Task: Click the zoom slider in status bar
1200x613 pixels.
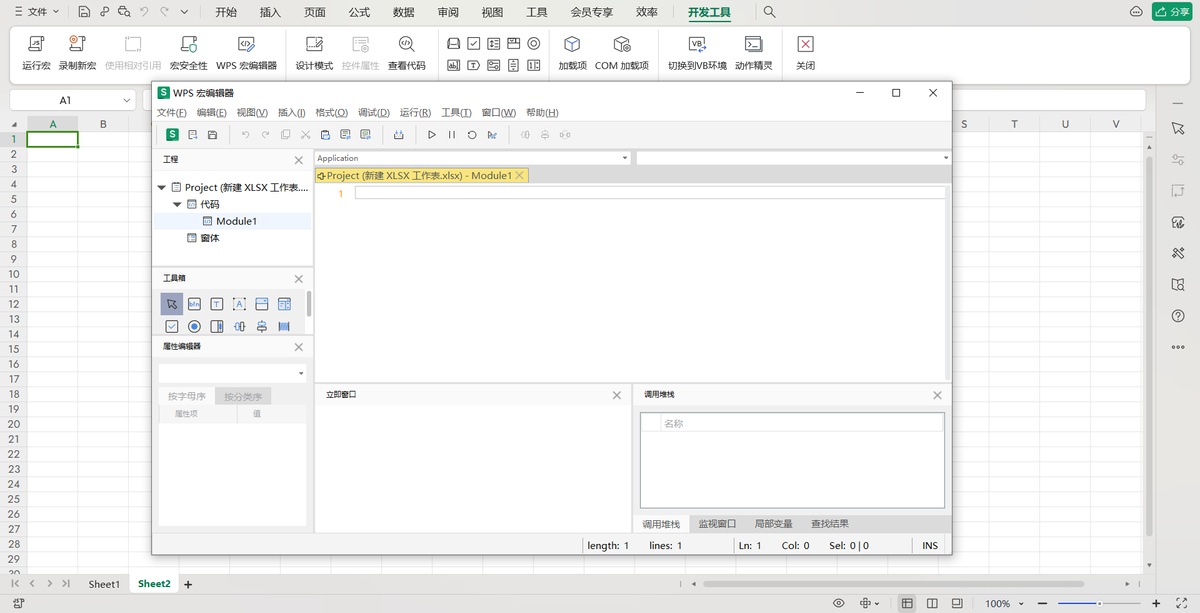Action: pyautogui.click(x=1098, y=604)
